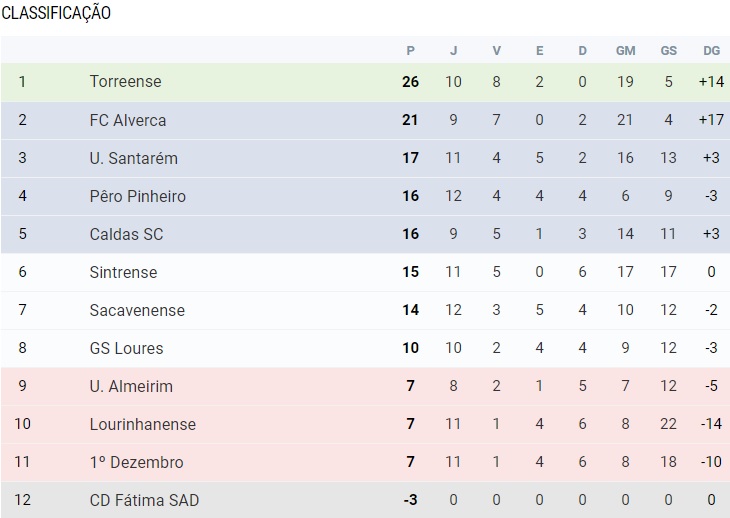Open the FC Alverca team link

click(127, 120)
